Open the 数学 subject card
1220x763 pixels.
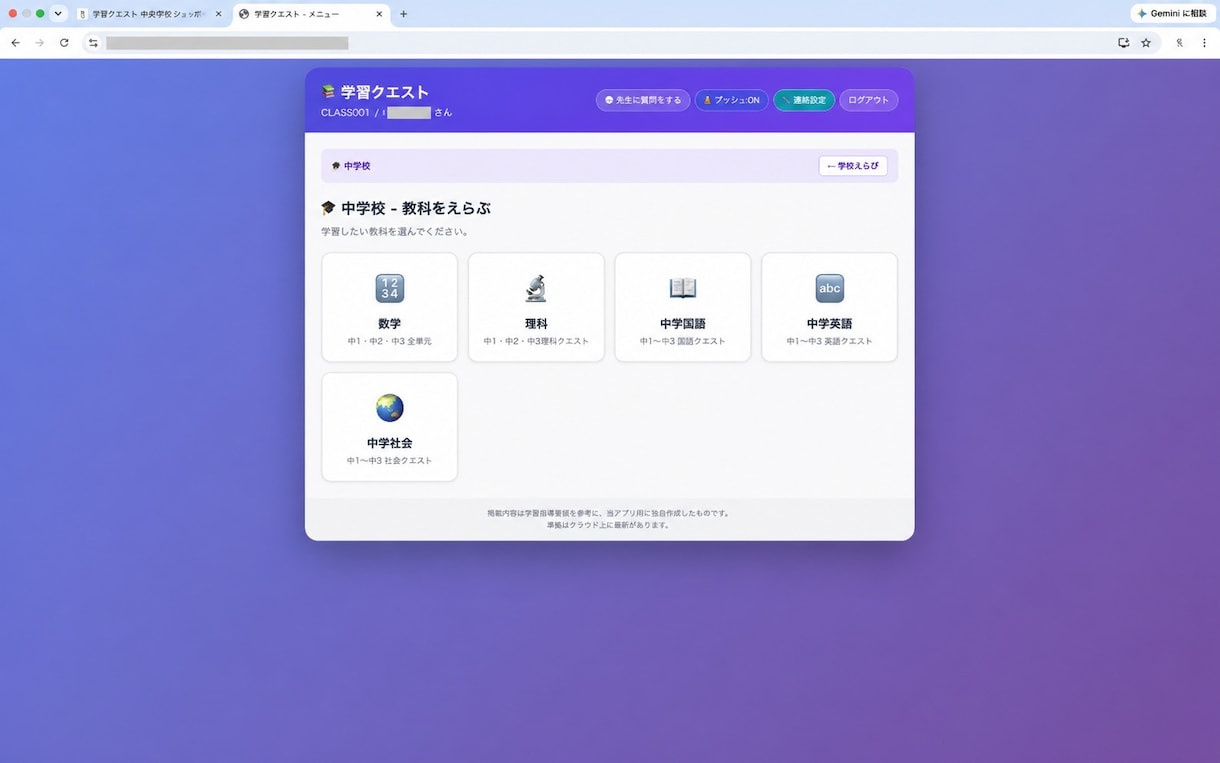[389, 307]
